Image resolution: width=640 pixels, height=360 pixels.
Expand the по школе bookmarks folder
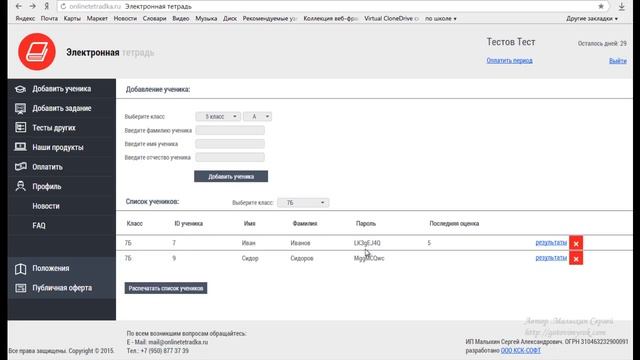[441, 19]
